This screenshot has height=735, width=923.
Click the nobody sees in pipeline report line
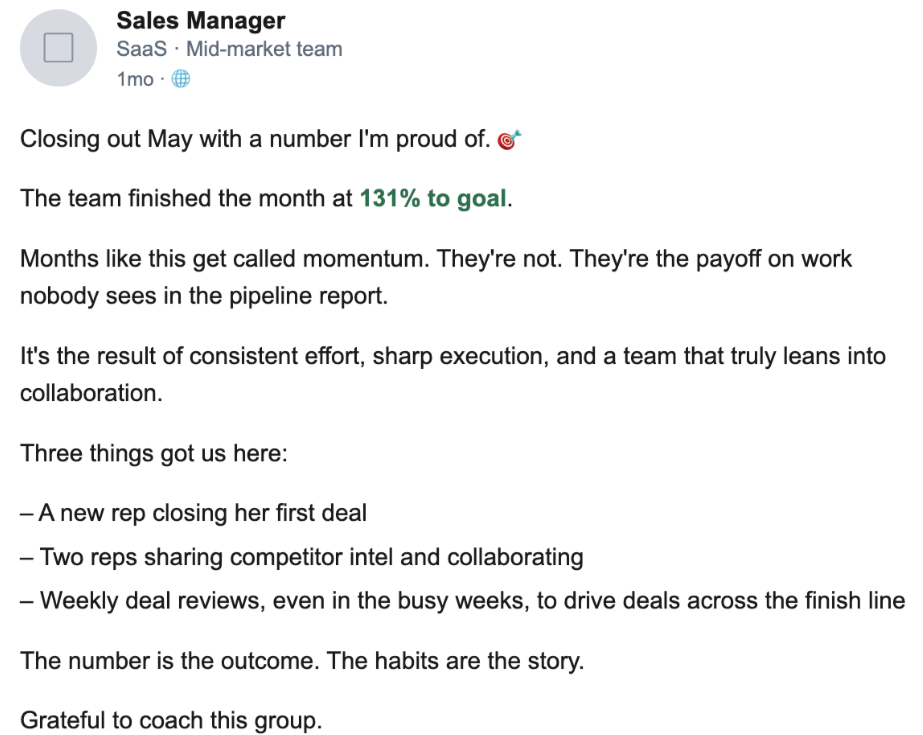pyautogui.click(x=204, y=295)
